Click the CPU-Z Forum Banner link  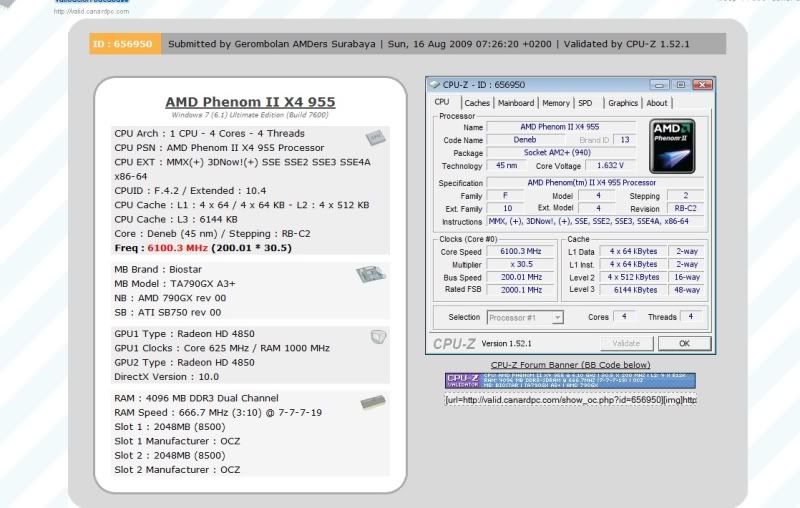tap(570, 365)
